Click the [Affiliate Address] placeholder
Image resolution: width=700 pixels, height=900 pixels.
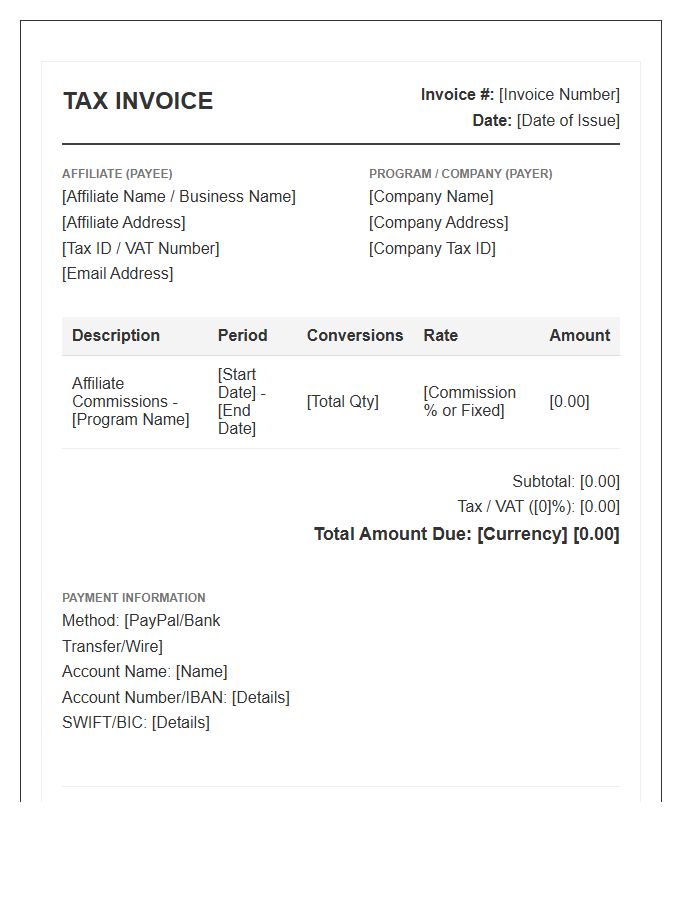tap(124, 223)
